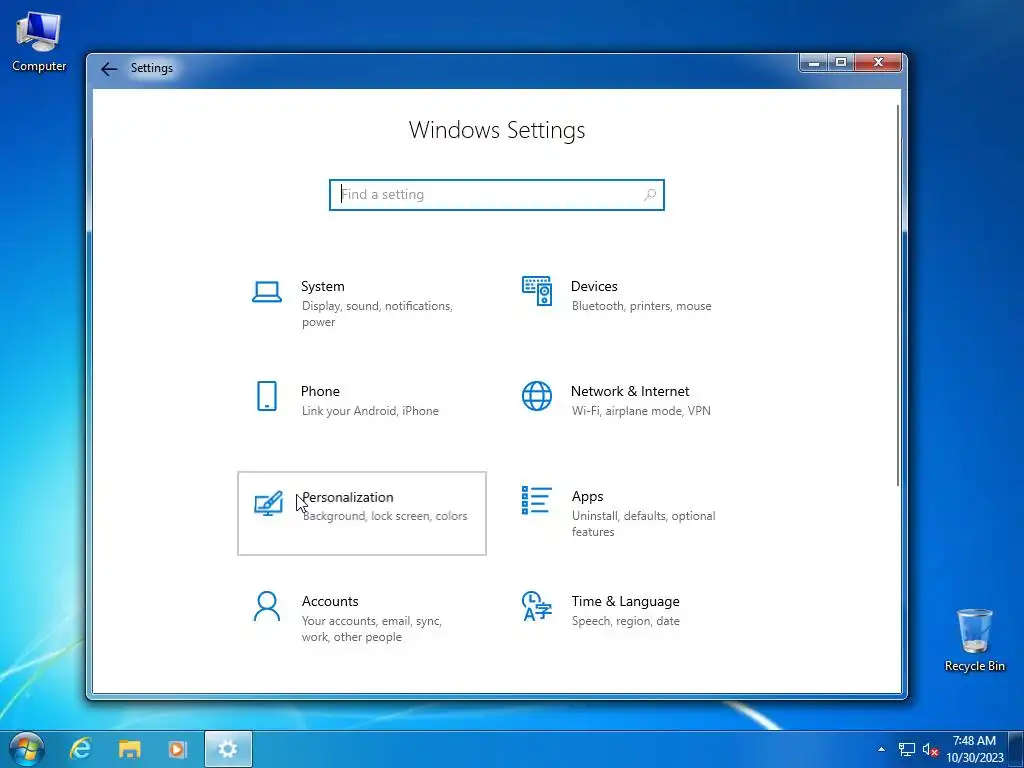Open the Apps category title
The image size is (1024, 768).
[588, 496]
